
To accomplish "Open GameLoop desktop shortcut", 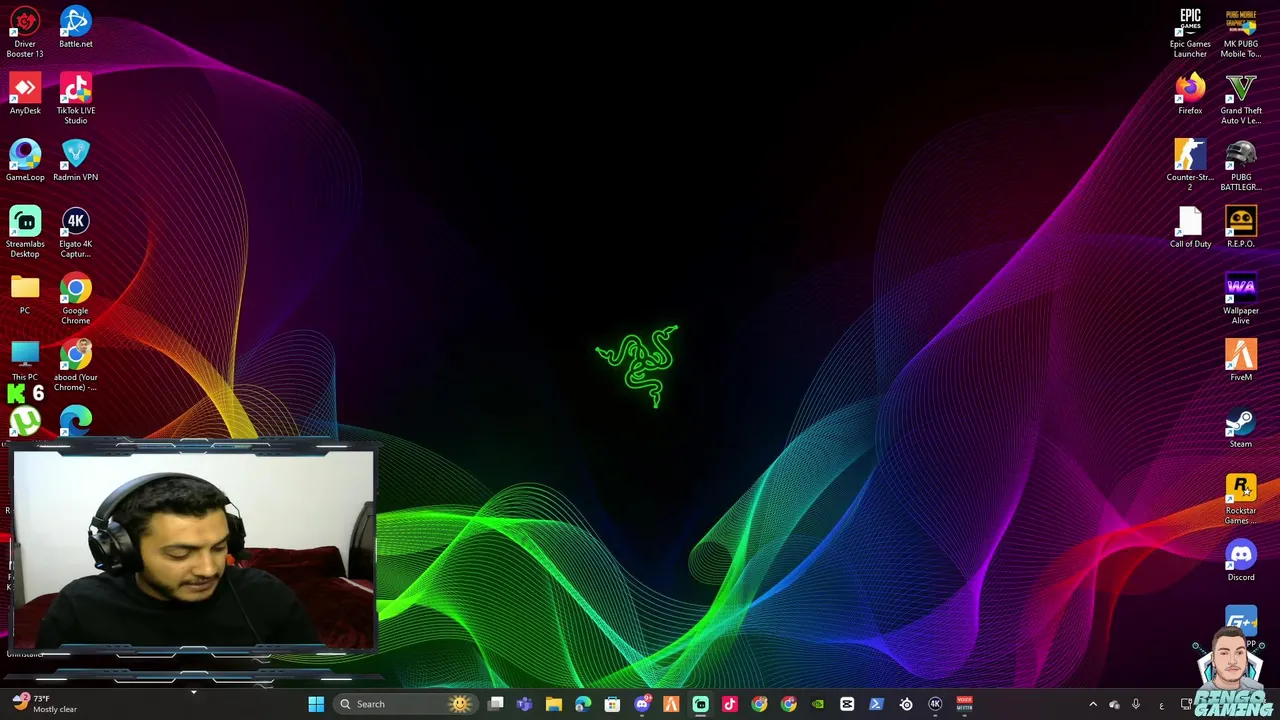I will tap(25, 161).
